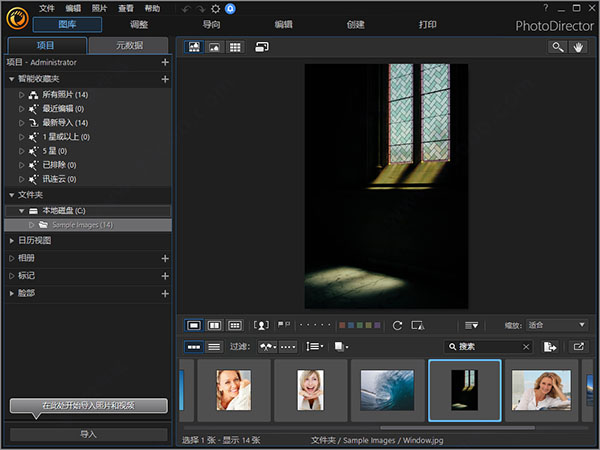Collapse the 智能收藏夹 section
Screen dimensions: 600x450
pyautogui.click(x=11, y=79)
